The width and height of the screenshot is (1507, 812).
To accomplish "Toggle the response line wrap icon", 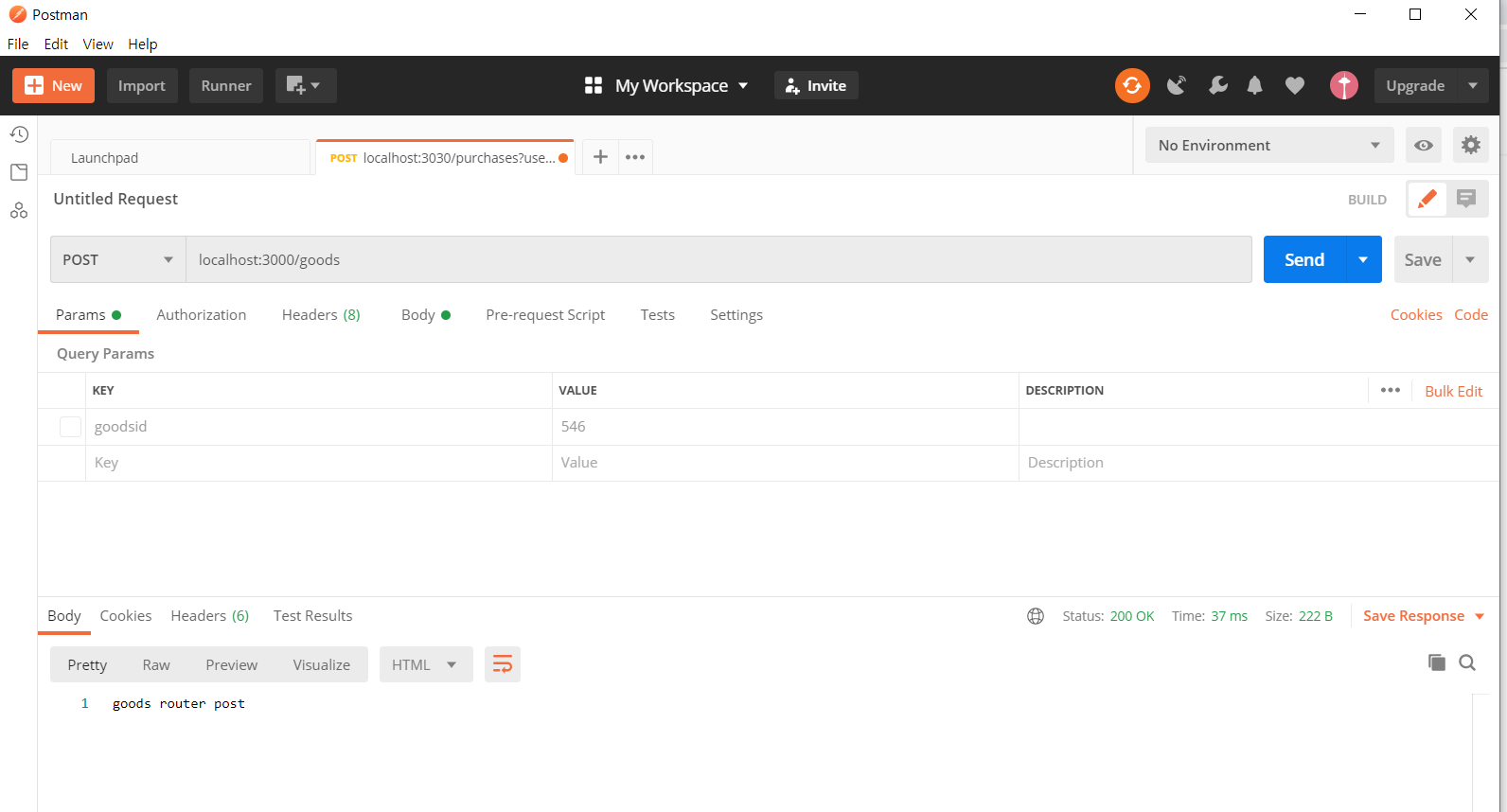I will click(503, 664).
